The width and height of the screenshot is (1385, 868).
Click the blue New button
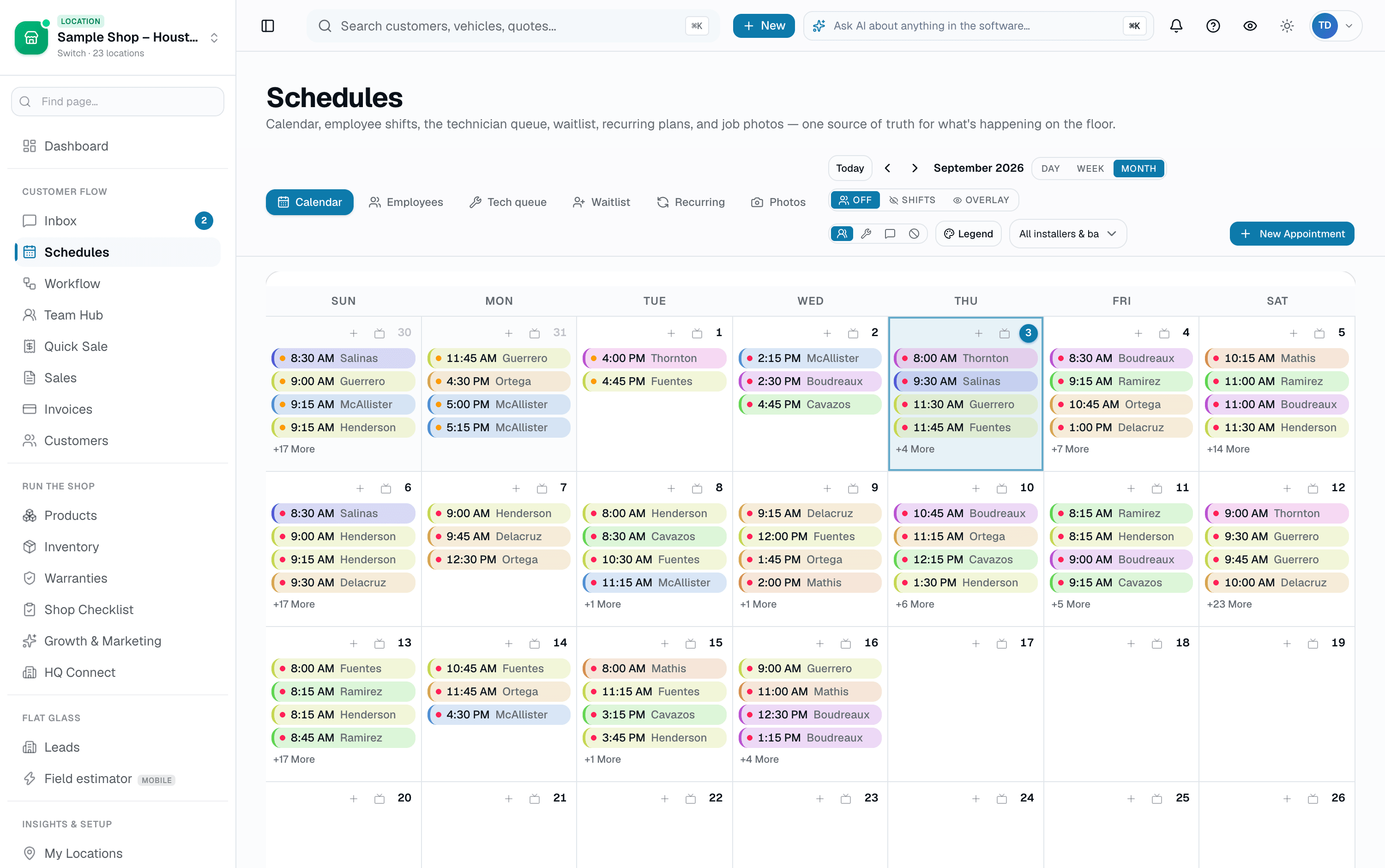pyautogui.click(x=764, y=26)
